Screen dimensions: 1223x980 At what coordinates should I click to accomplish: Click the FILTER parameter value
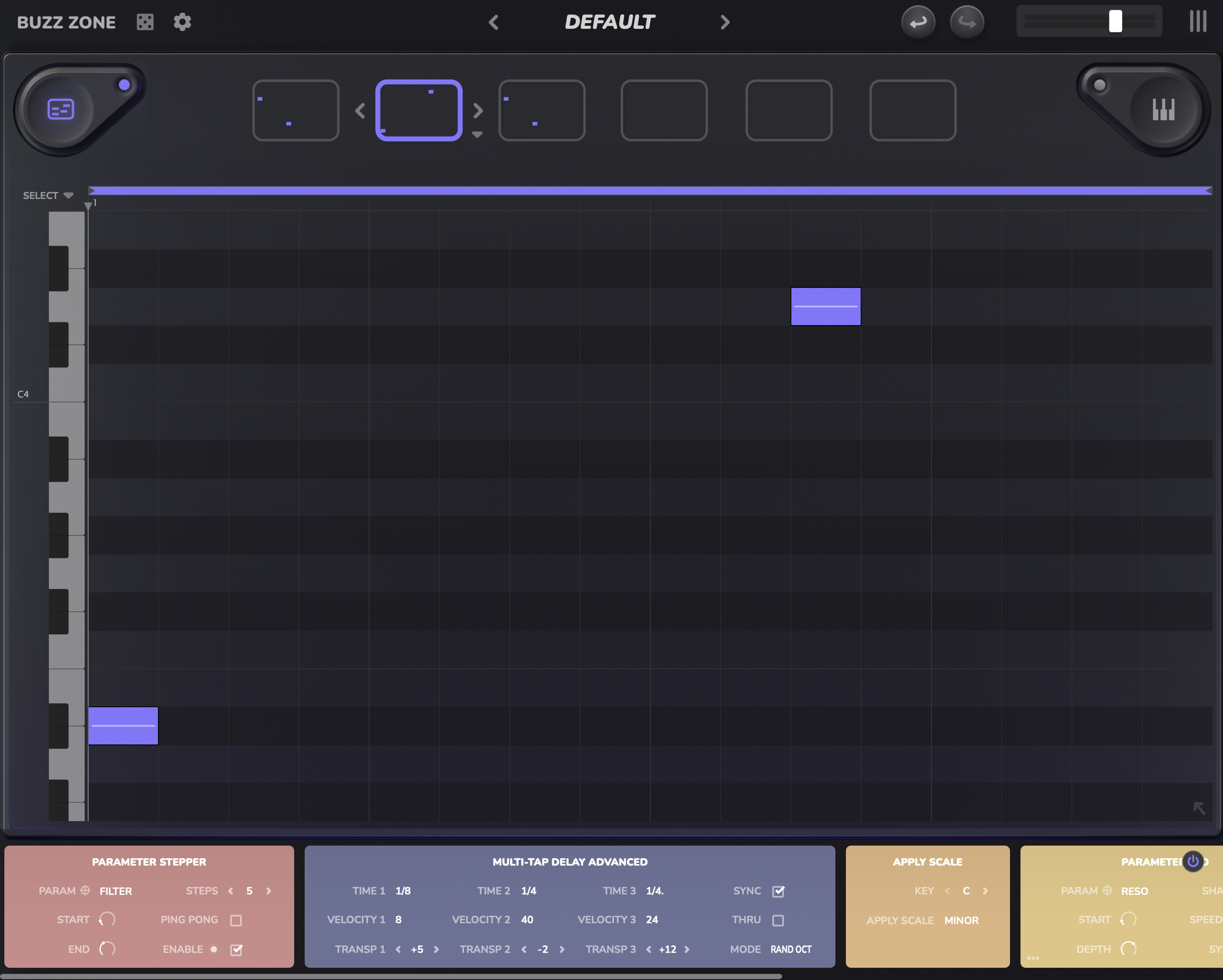116,891
